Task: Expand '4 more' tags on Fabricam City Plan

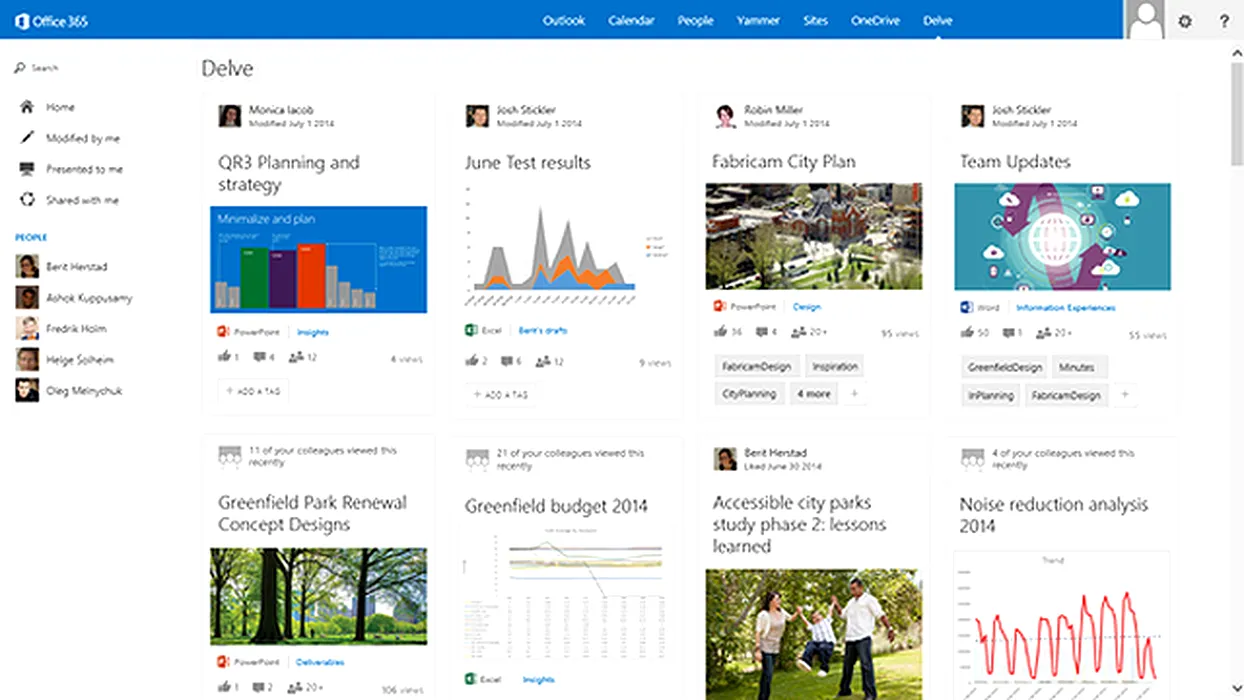Action: pyautogui.click(x=813, y=394)
